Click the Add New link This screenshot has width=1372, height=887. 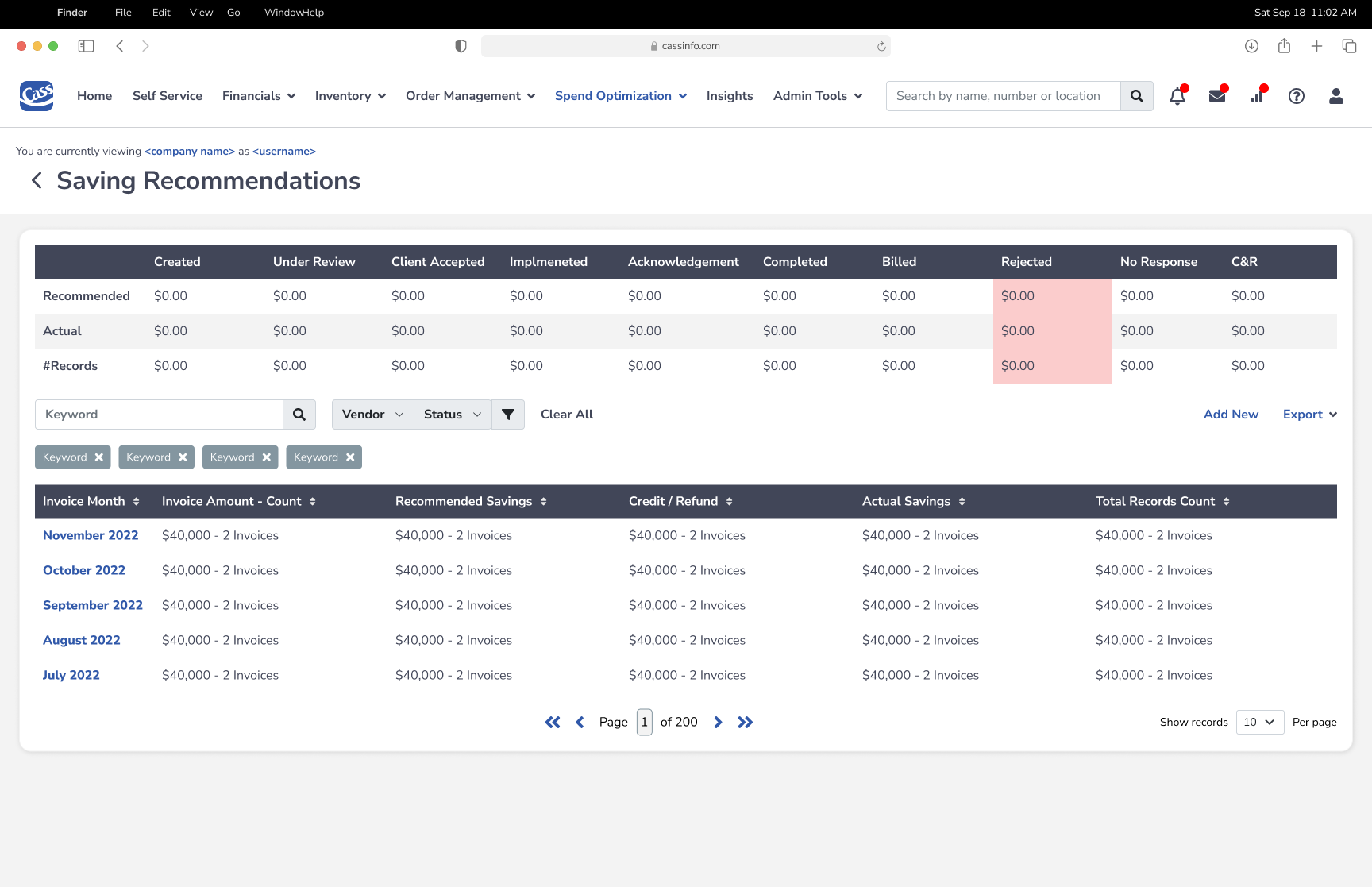tap(1230, 415)
